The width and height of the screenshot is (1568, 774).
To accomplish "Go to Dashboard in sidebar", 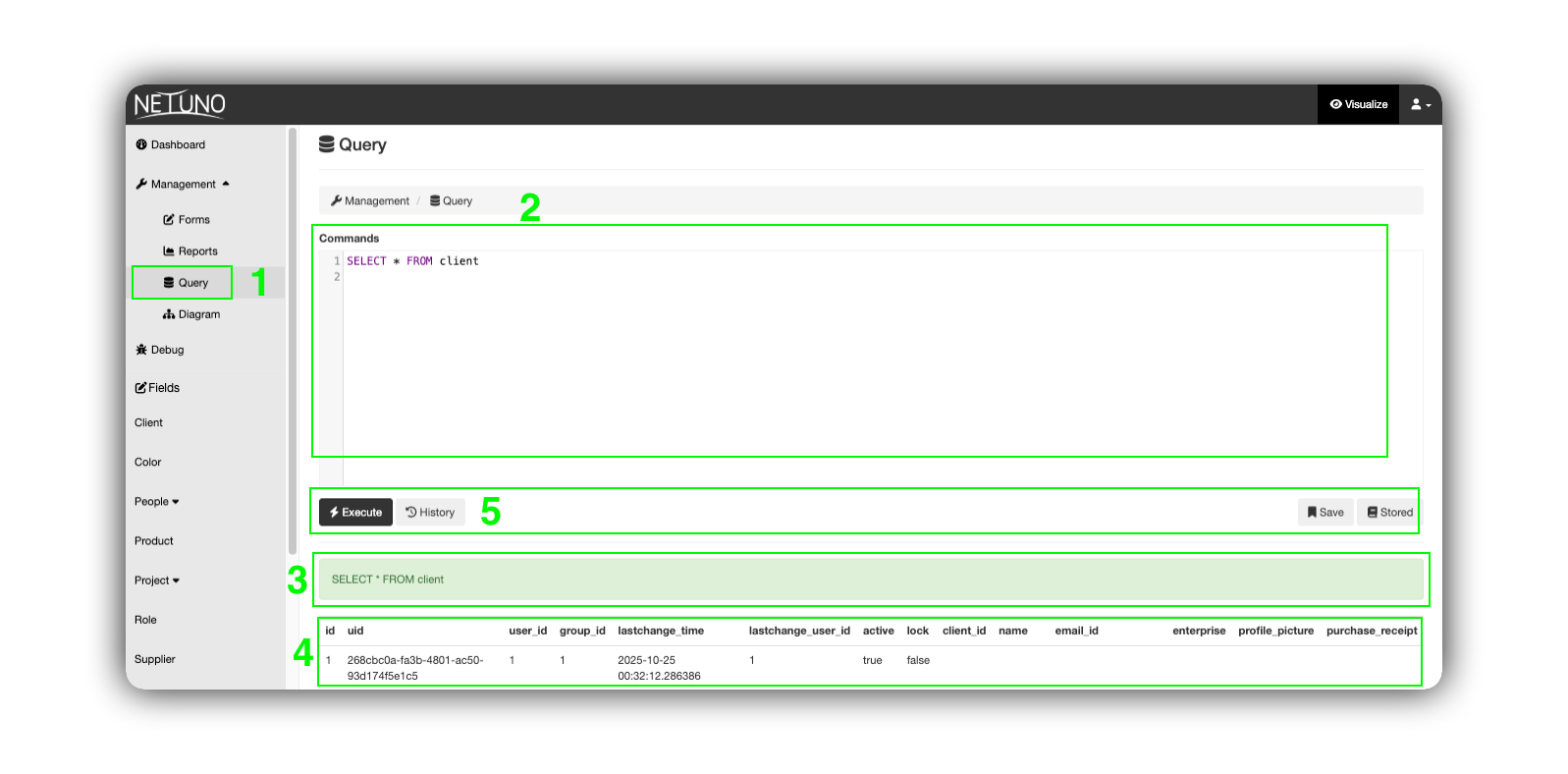I will click(x=170, y=144).
